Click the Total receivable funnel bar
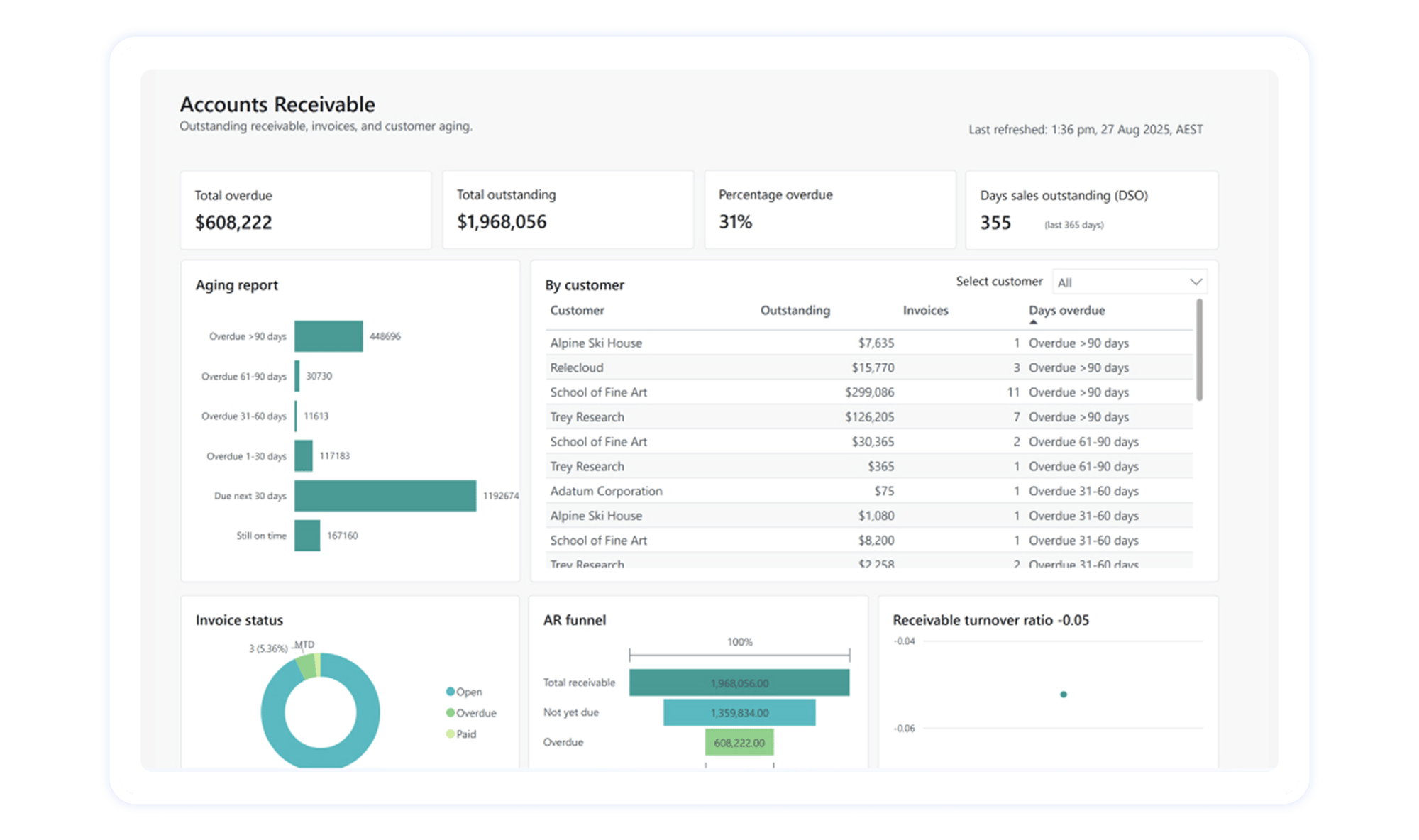This screenshot has width=1419, height=840. pos(740,682)
